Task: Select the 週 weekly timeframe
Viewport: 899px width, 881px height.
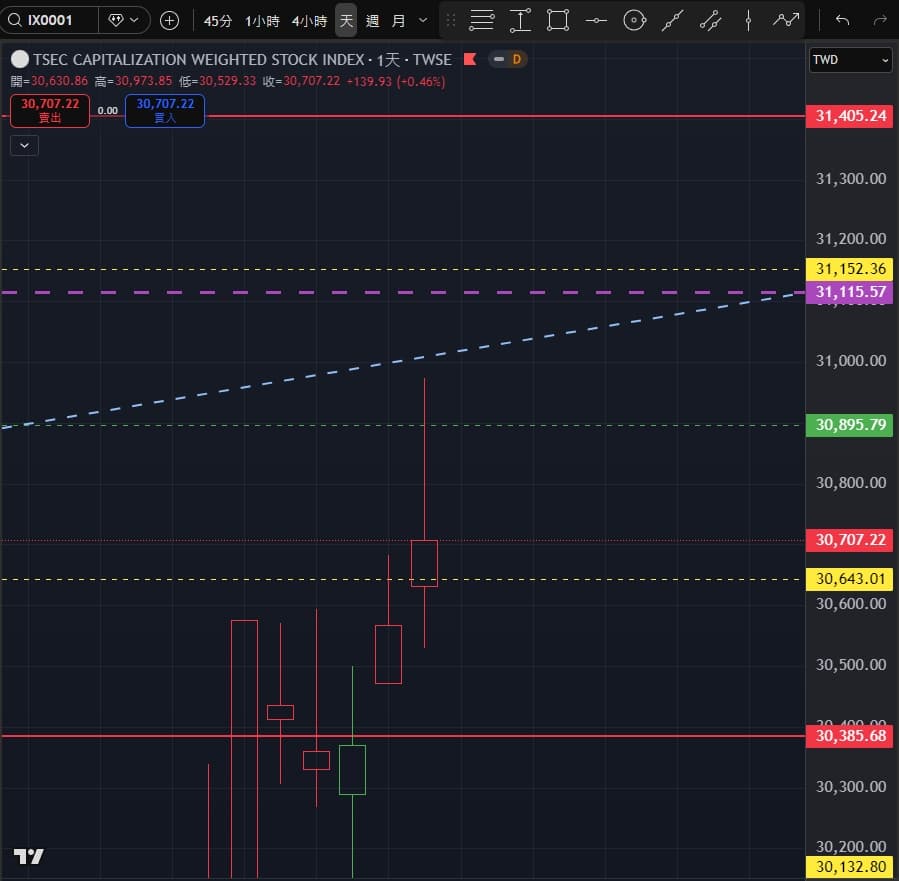Action: (x=373, y=21)
